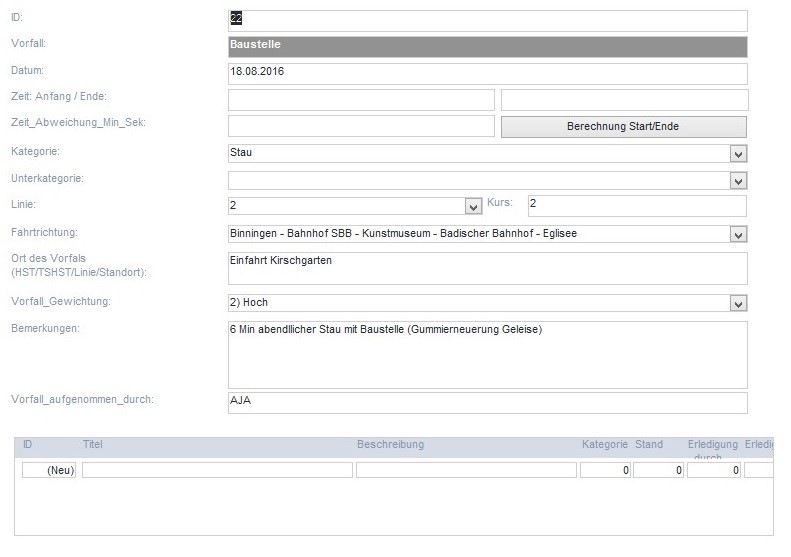791x557 pixels.
Task: Click the Ort des Vorfalls text field
Action: click(487, 268)
